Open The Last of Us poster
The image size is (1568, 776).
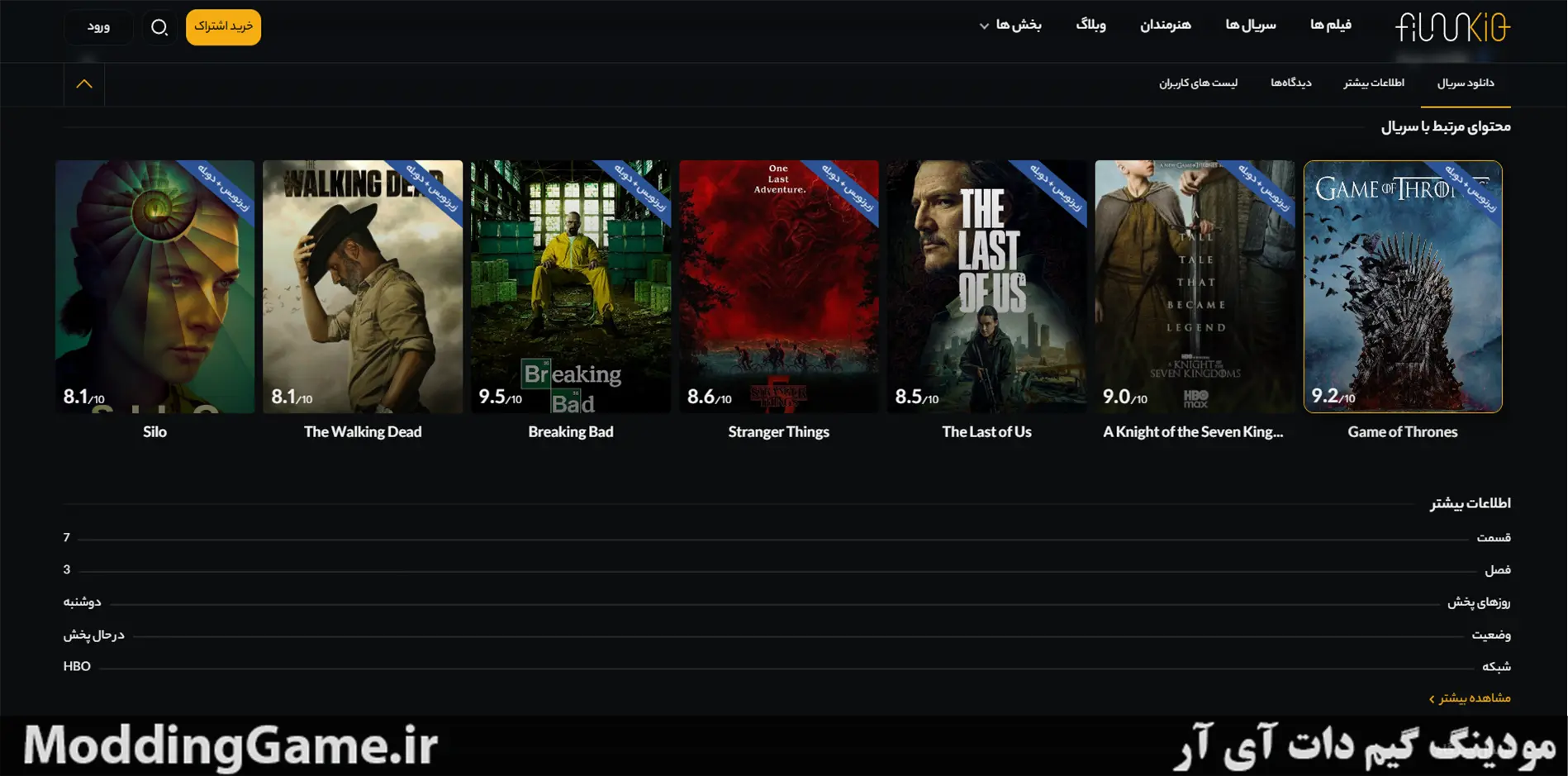(x=986, y=287)
